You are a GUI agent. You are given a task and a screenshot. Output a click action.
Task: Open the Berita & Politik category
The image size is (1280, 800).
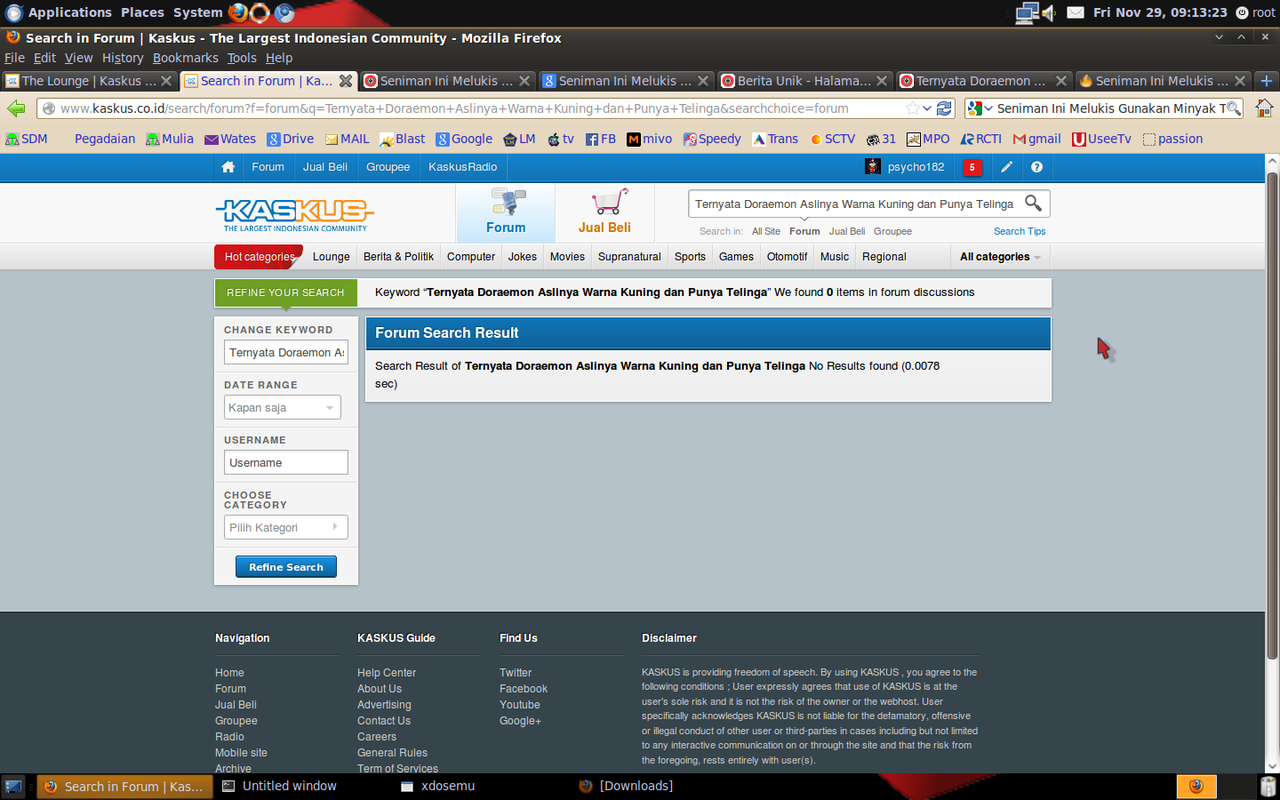399,257
